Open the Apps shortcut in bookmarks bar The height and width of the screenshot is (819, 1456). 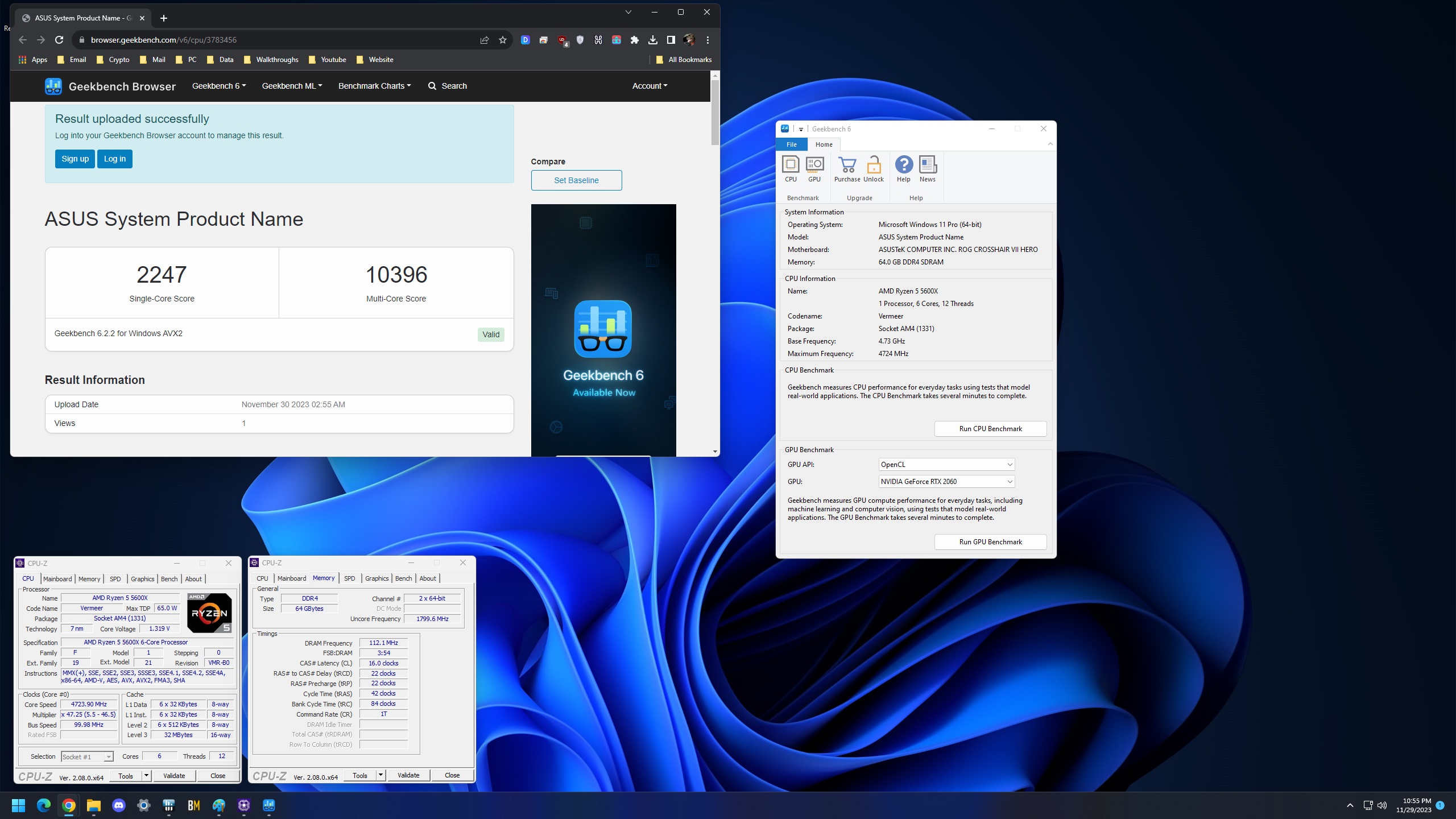point(33,60)
